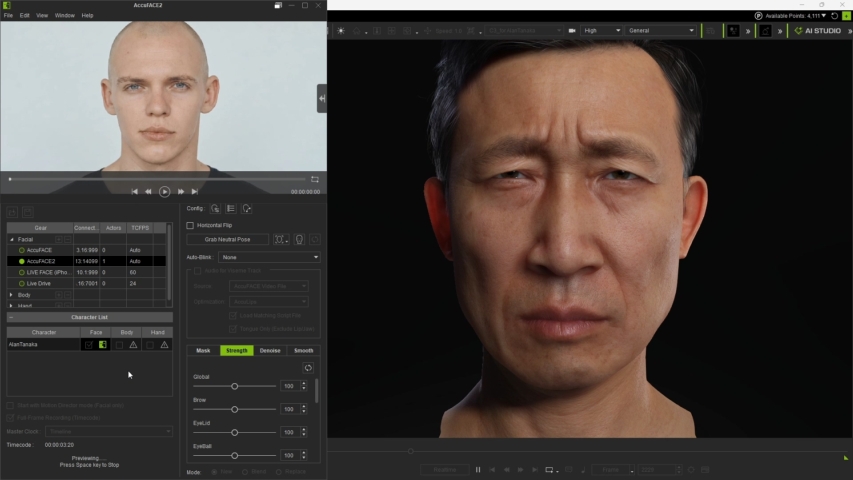The image size is (853, 480).
Task: Toggle Start with Motion Director mode checkbox
Action: [x=10, y=405]
